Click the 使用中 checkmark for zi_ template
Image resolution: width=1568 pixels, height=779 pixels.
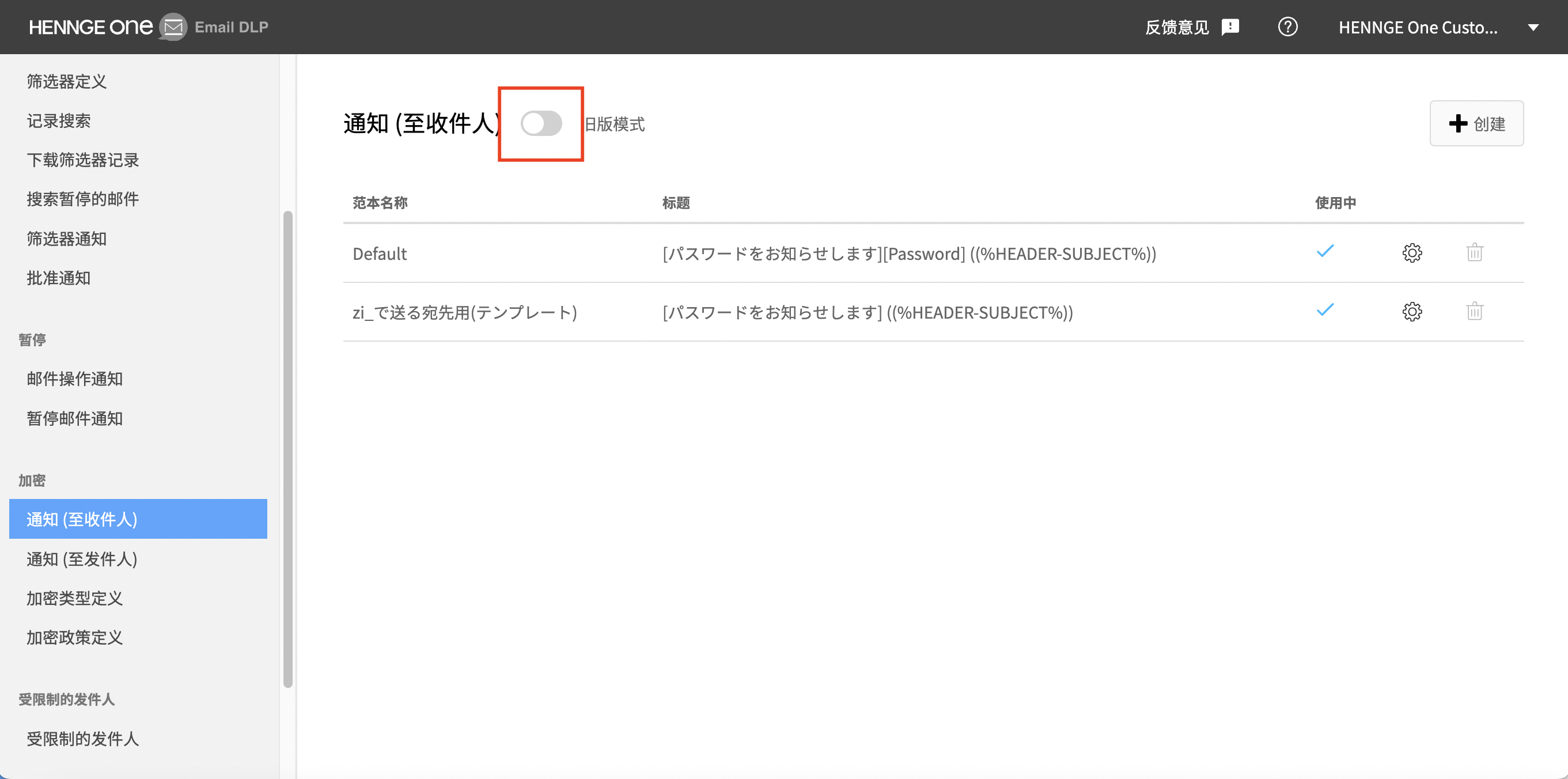1325,310
